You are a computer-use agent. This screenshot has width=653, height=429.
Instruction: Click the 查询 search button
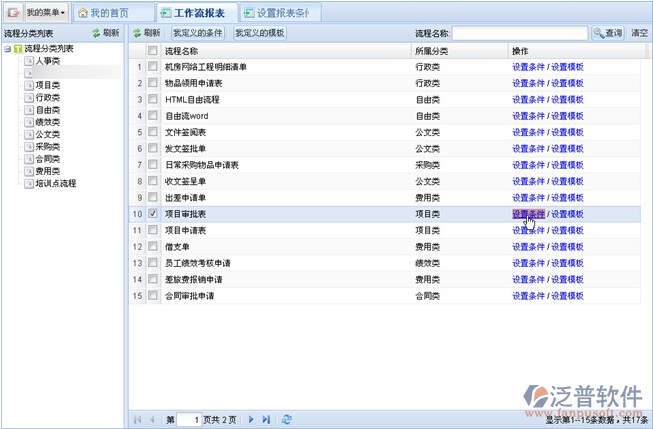[608, 33]
